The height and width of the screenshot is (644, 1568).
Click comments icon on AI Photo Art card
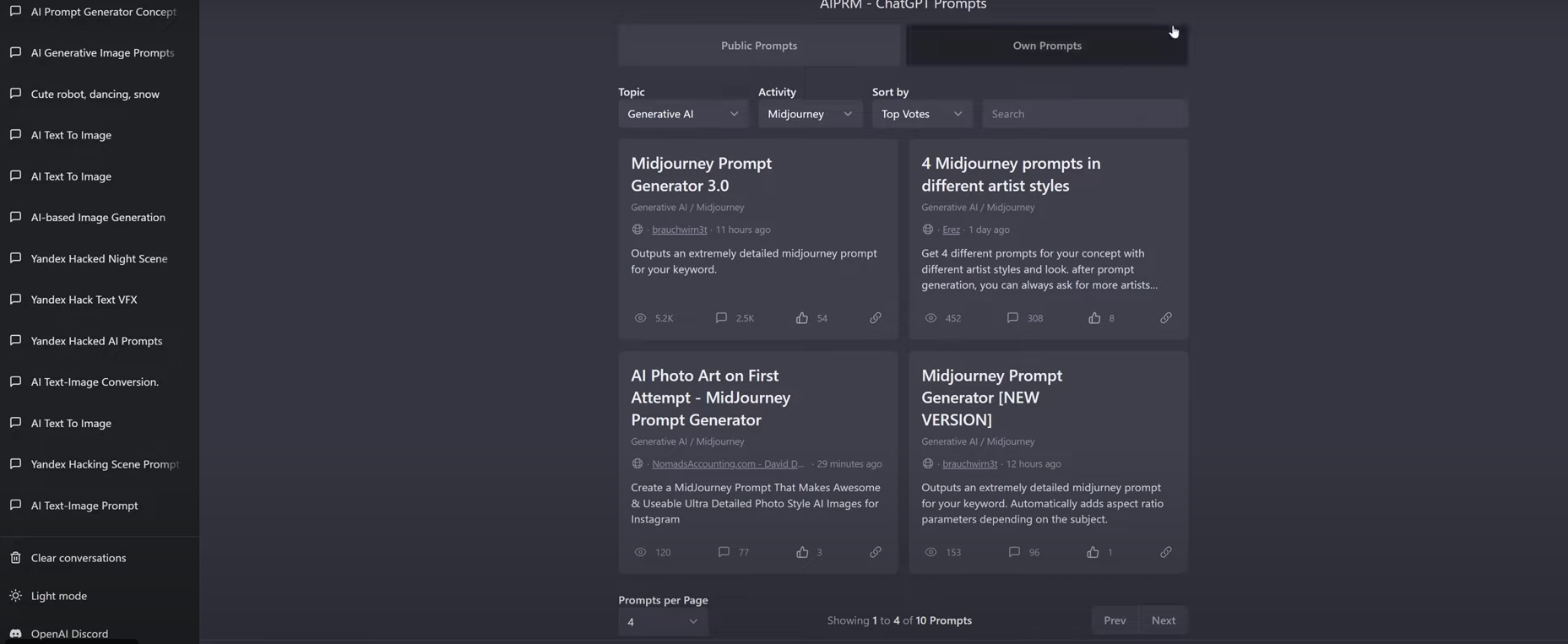(724, 552)
